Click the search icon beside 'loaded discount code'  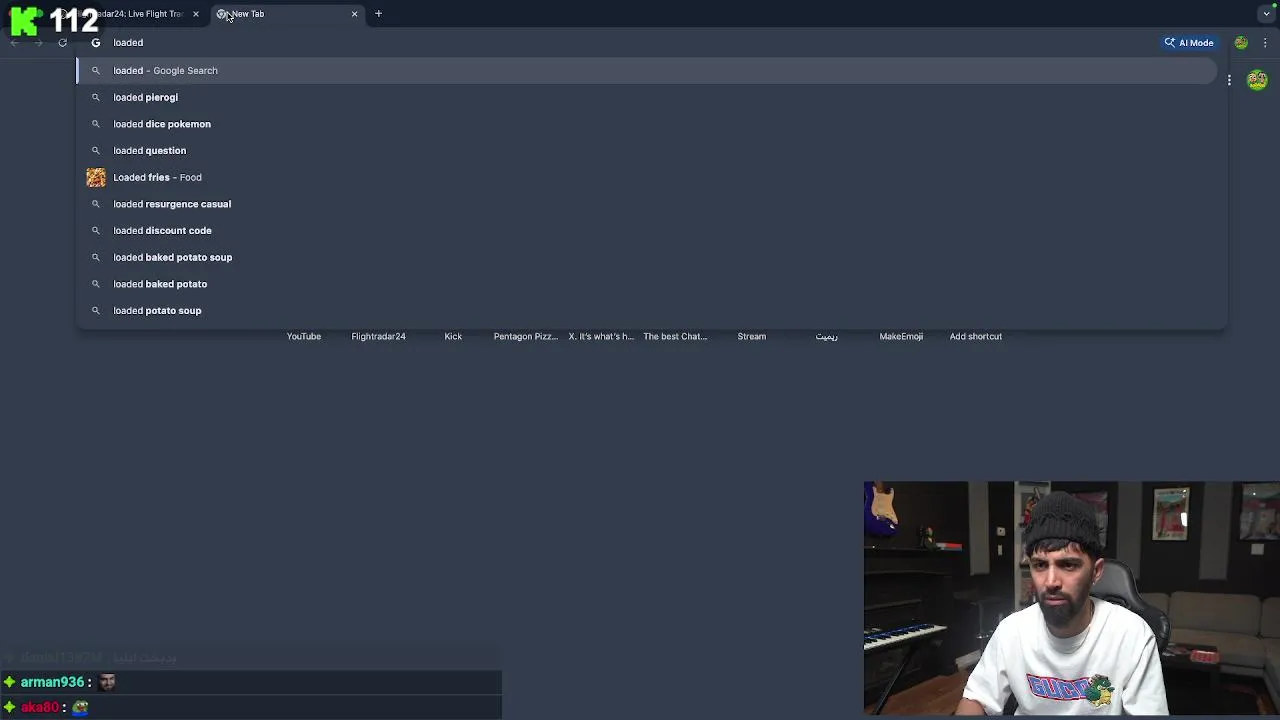pyautogui.click(x=96, y=230)
